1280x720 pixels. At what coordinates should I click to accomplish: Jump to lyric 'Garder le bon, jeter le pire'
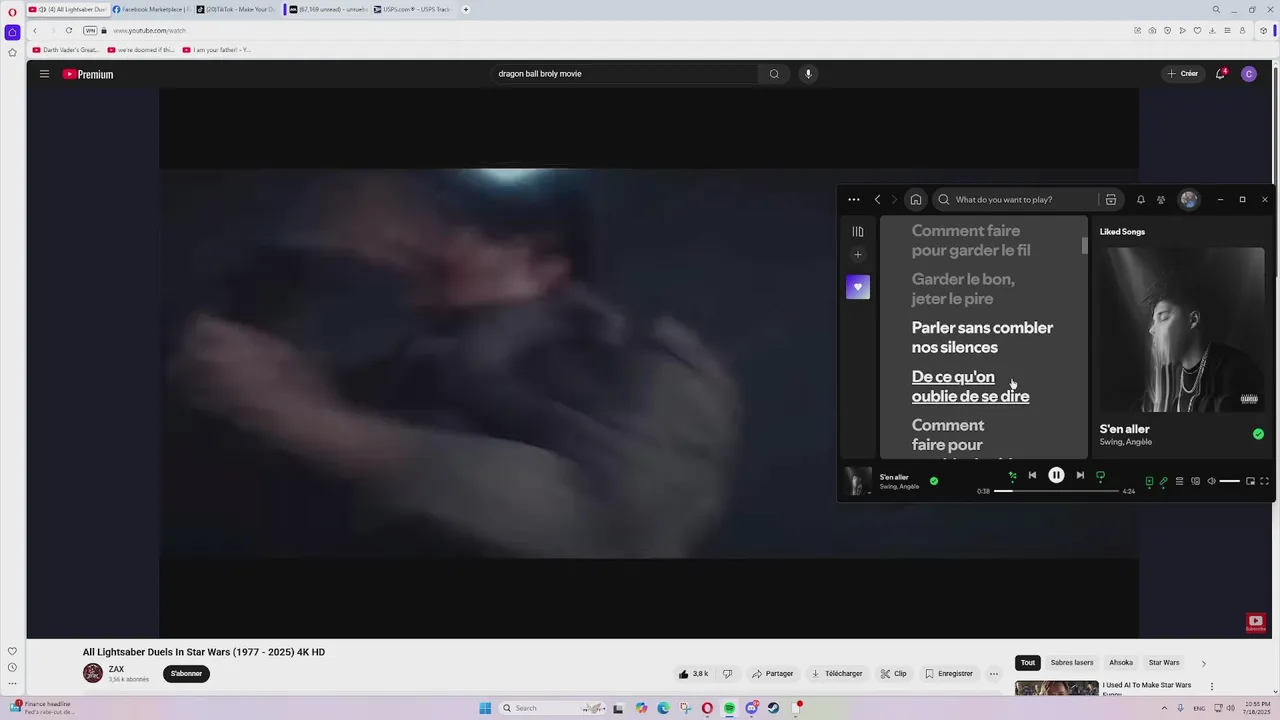[962, 289]
